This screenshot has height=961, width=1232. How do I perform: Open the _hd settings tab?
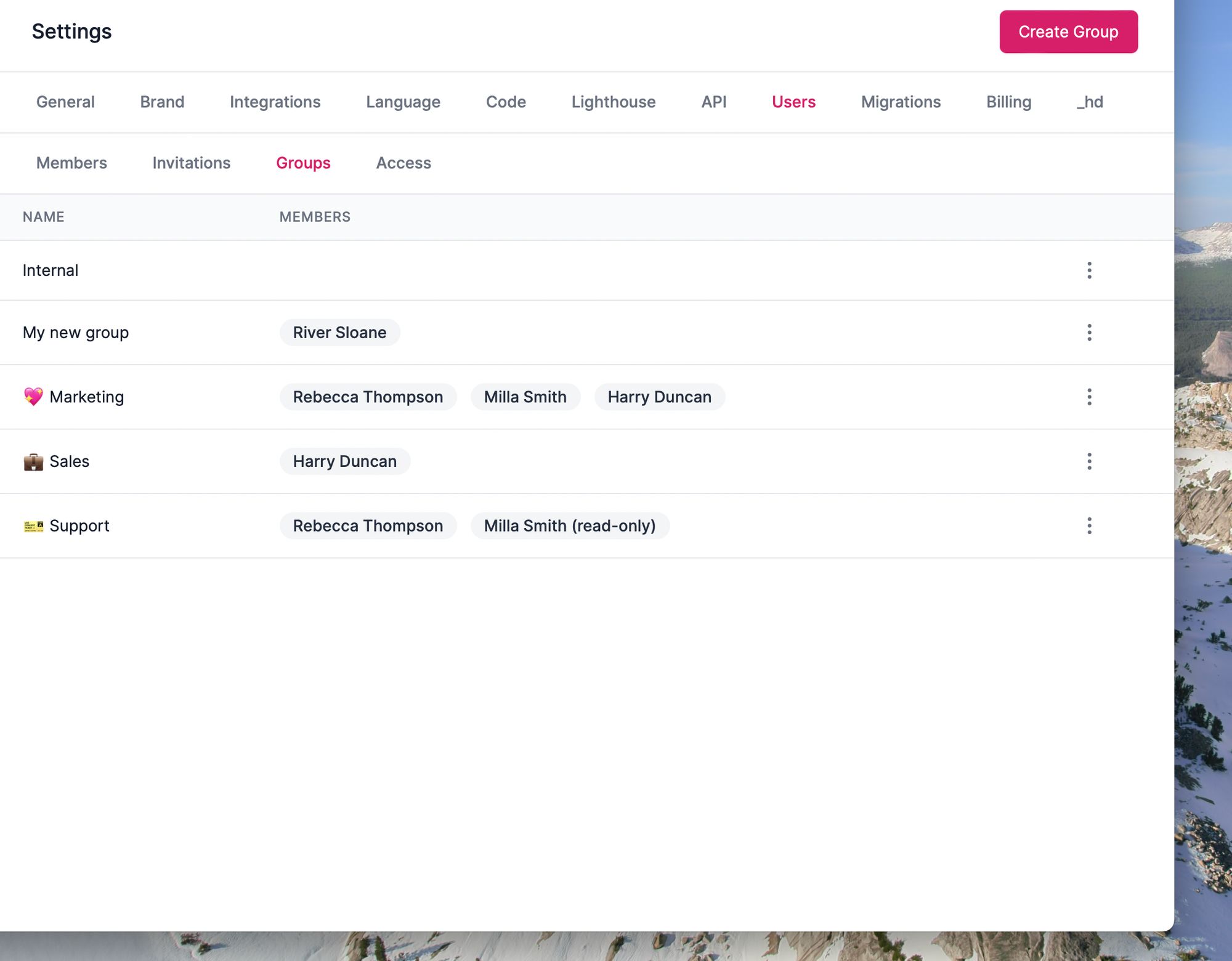coord(1090,102)
